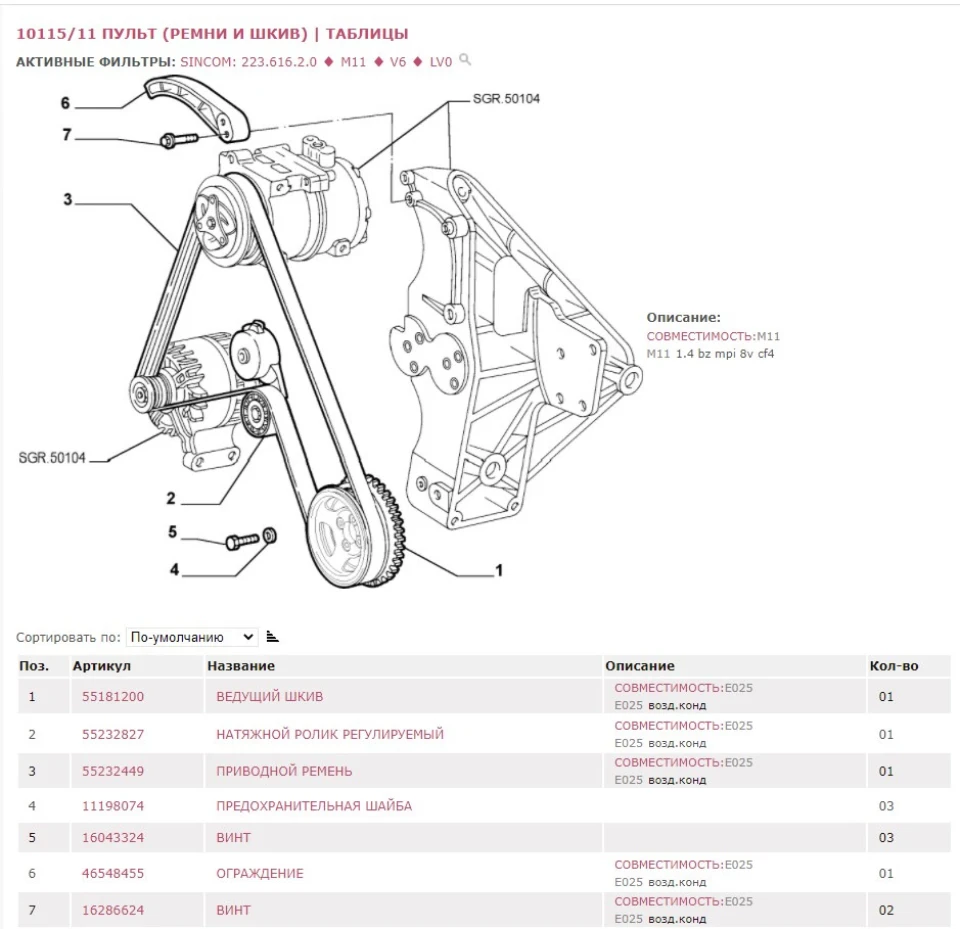Click the V6 active filter
Viewport: 960px width, 929px height.
coord(398,62)
